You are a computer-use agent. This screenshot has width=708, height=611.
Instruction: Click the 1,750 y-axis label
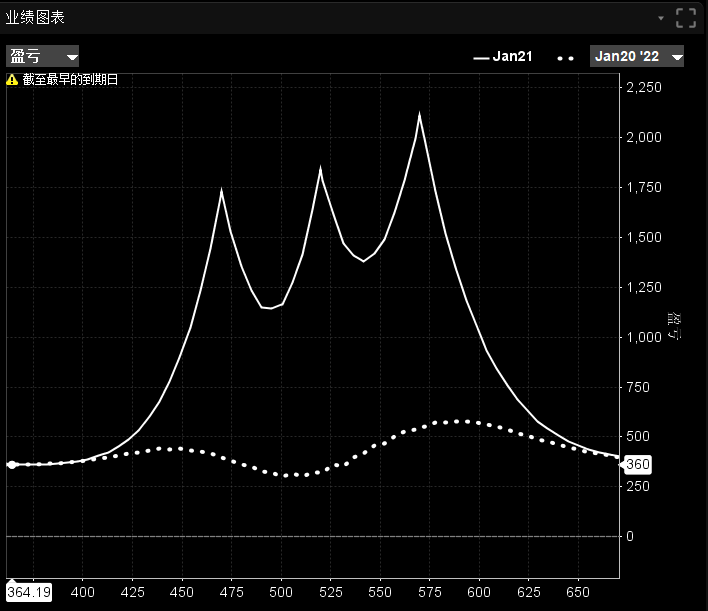pyautogui.click(x=644, y=187)
